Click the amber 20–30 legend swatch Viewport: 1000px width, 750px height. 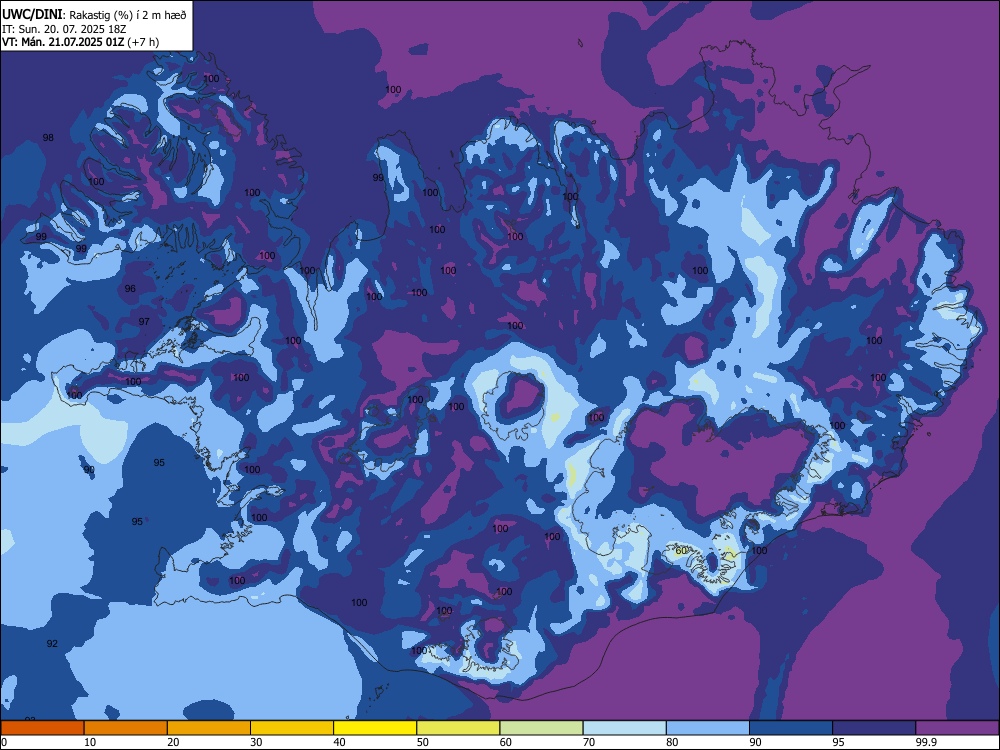[209, 728]
